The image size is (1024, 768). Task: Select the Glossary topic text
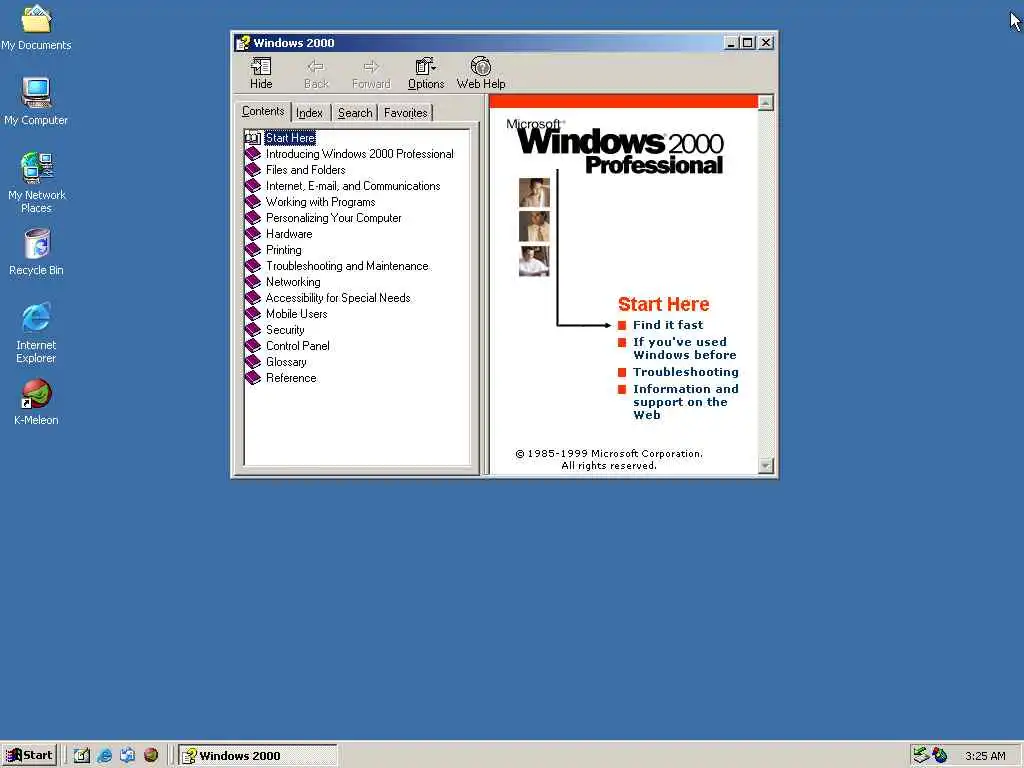pyautogui.click(x=285, y=362)
